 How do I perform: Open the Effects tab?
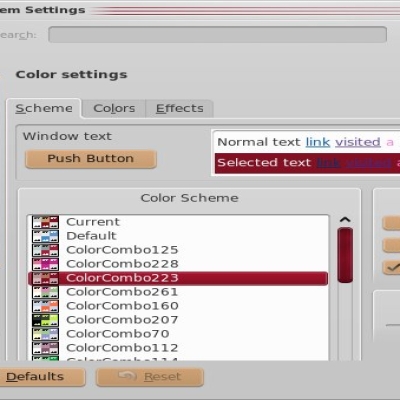[x=180, y=108]
